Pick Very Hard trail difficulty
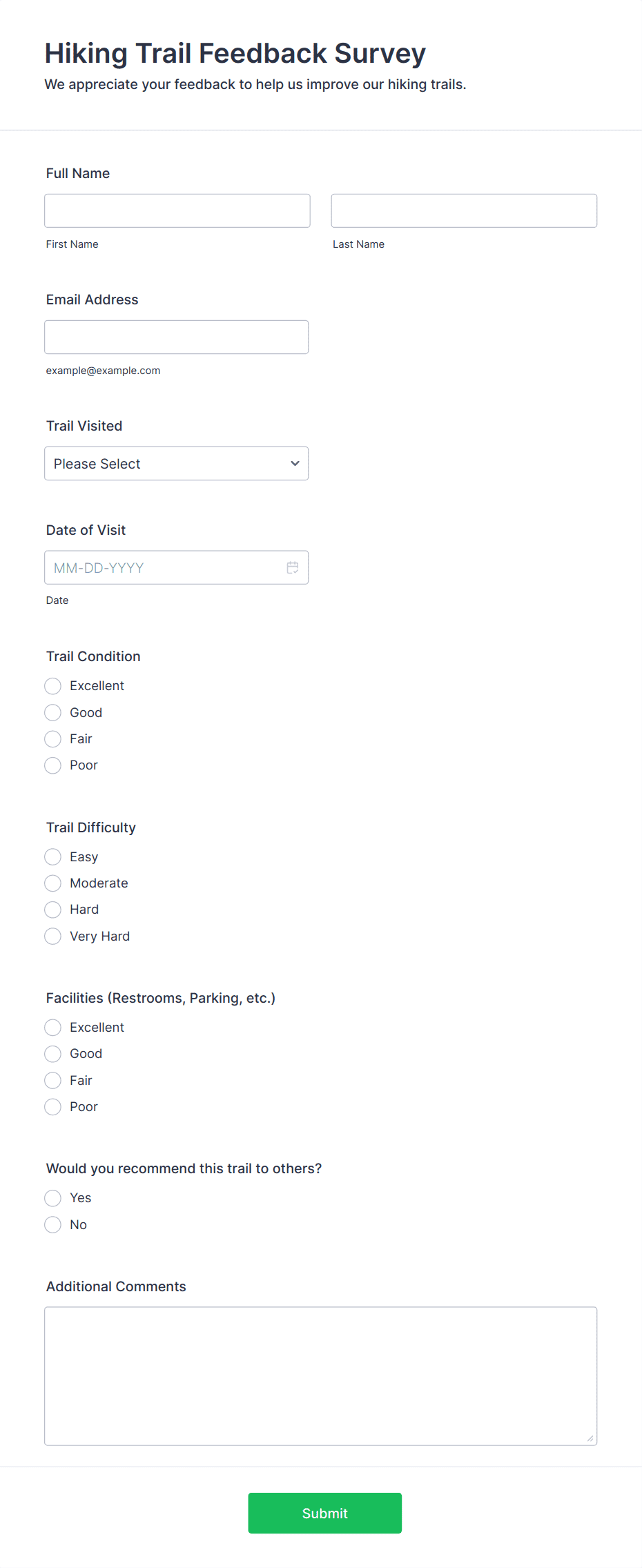Screen dimensions: 642x1568 coord(53,937)
